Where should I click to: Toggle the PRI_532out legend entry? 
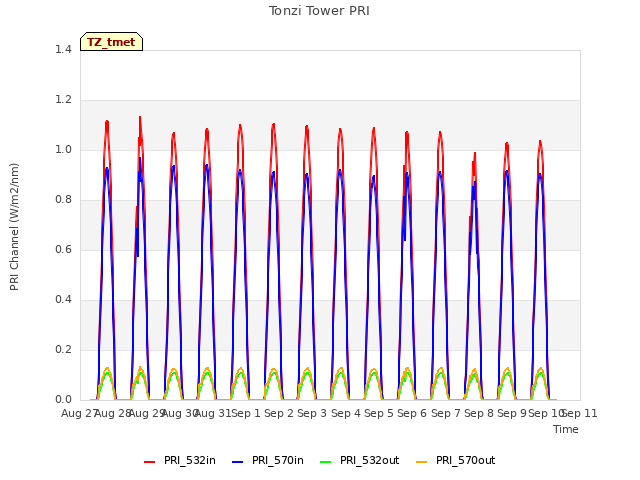pos(360,460)
